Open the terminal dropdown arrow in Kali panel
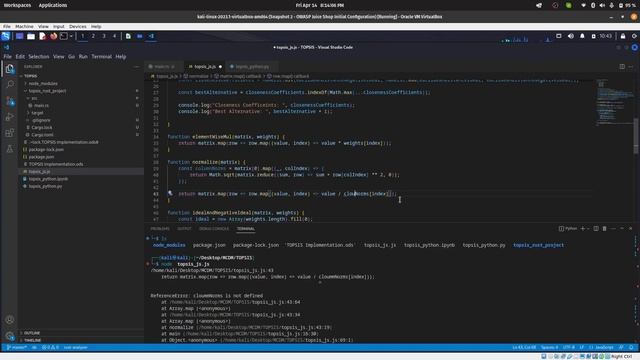This screenshot has width=640, height=360. pos(71,36)
